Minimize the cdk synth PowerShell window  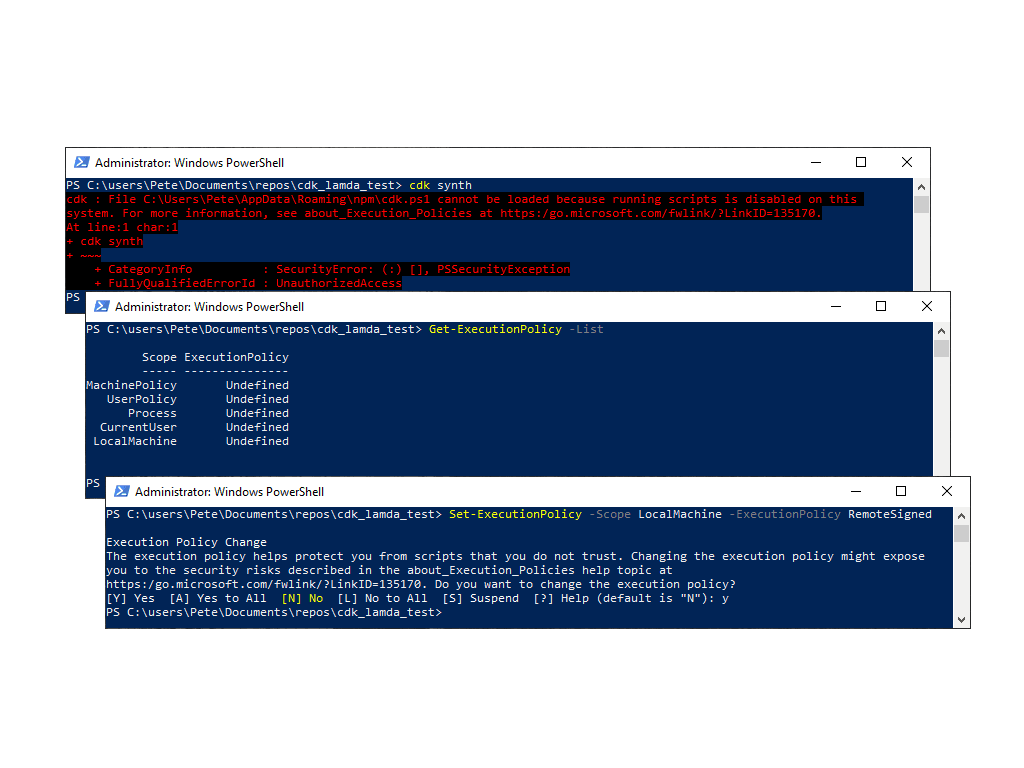pyautogui.click(x=816, y=163)
